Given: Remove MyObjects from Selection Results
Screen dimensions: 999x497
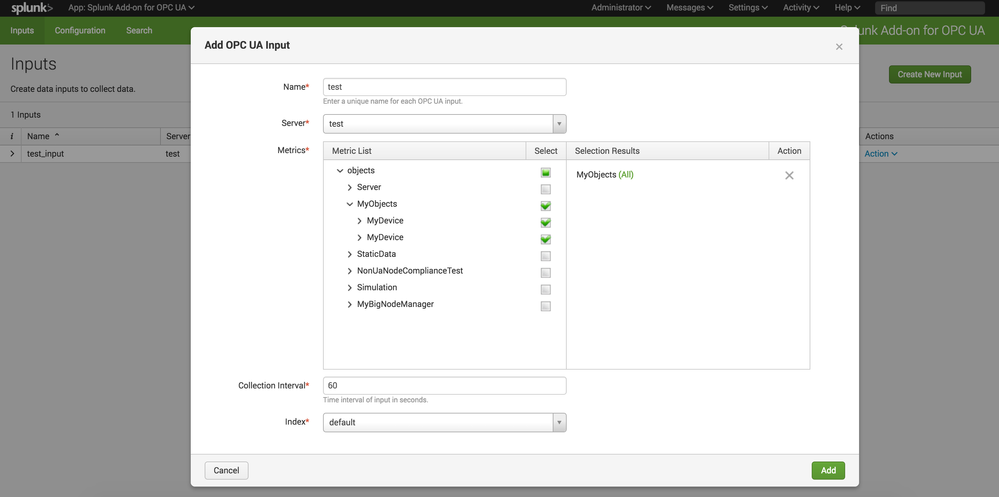Looking at the screenshot, I should coord(789,175).
